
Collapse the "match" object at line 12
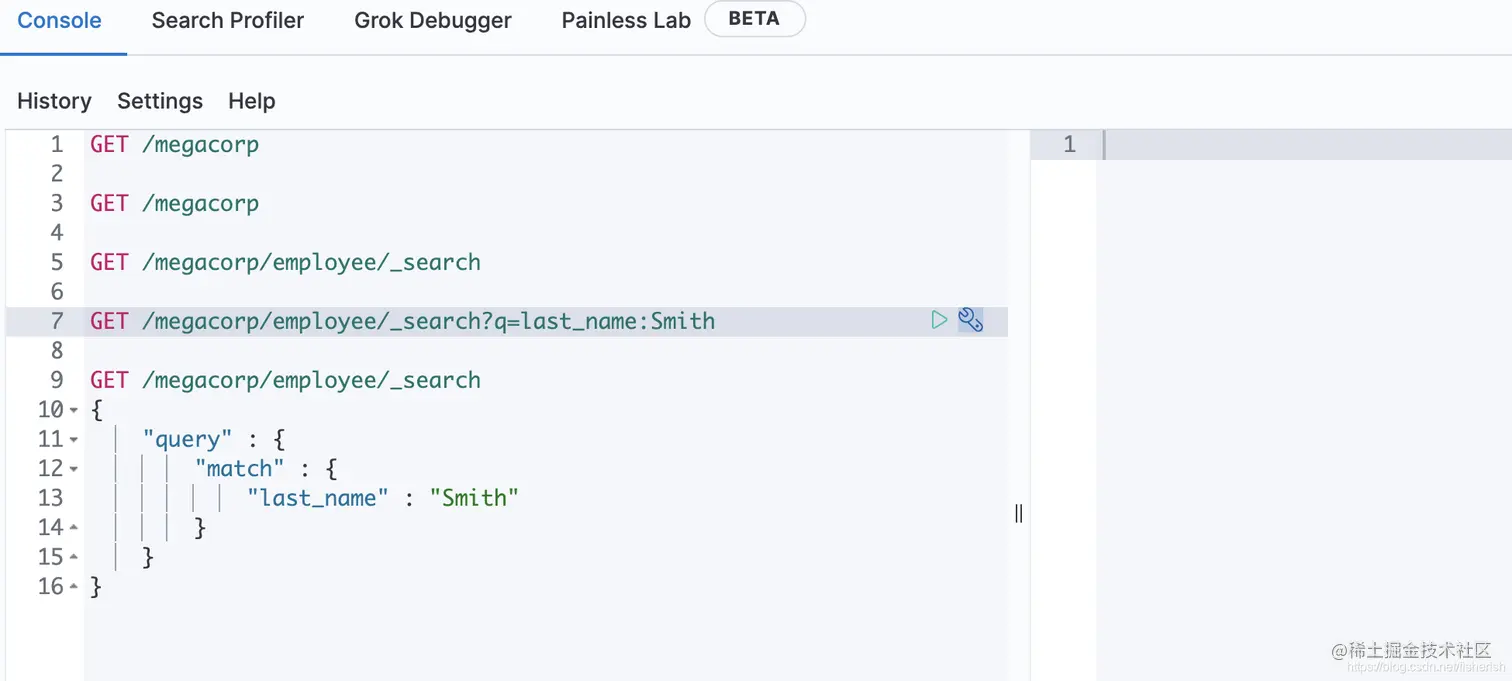point(74,469)
